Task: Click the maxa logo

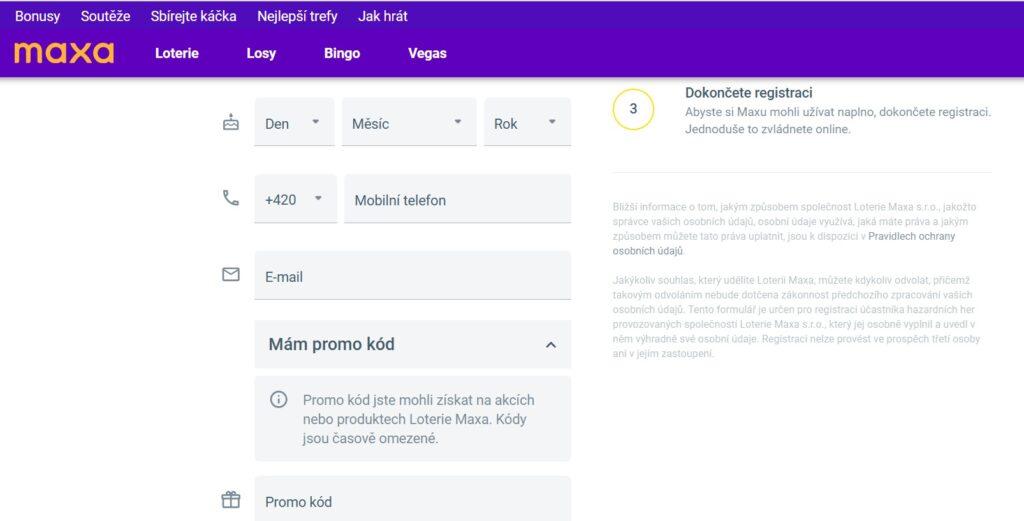Action: [x=64, y=53]
